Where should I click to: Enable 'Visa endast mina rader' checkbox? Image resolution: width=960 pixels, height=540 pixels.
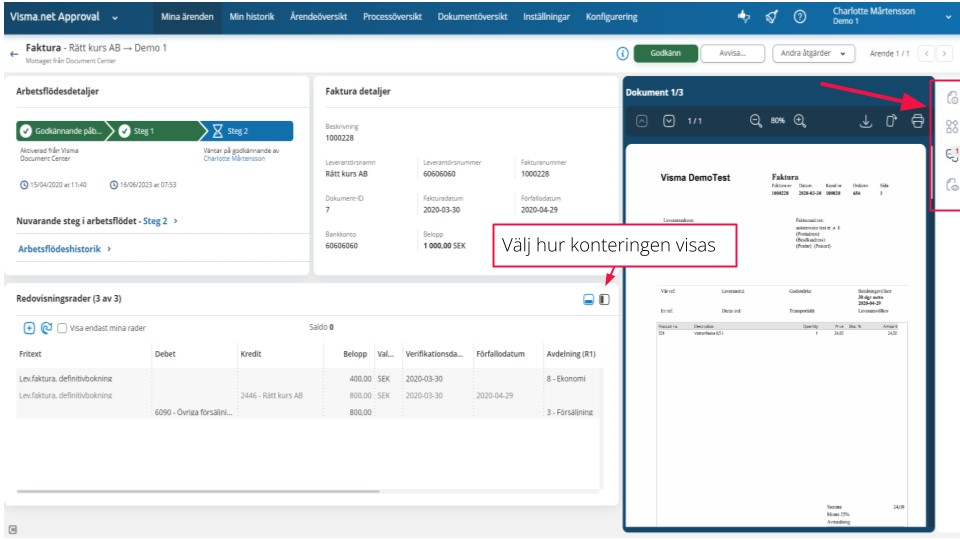62,328
